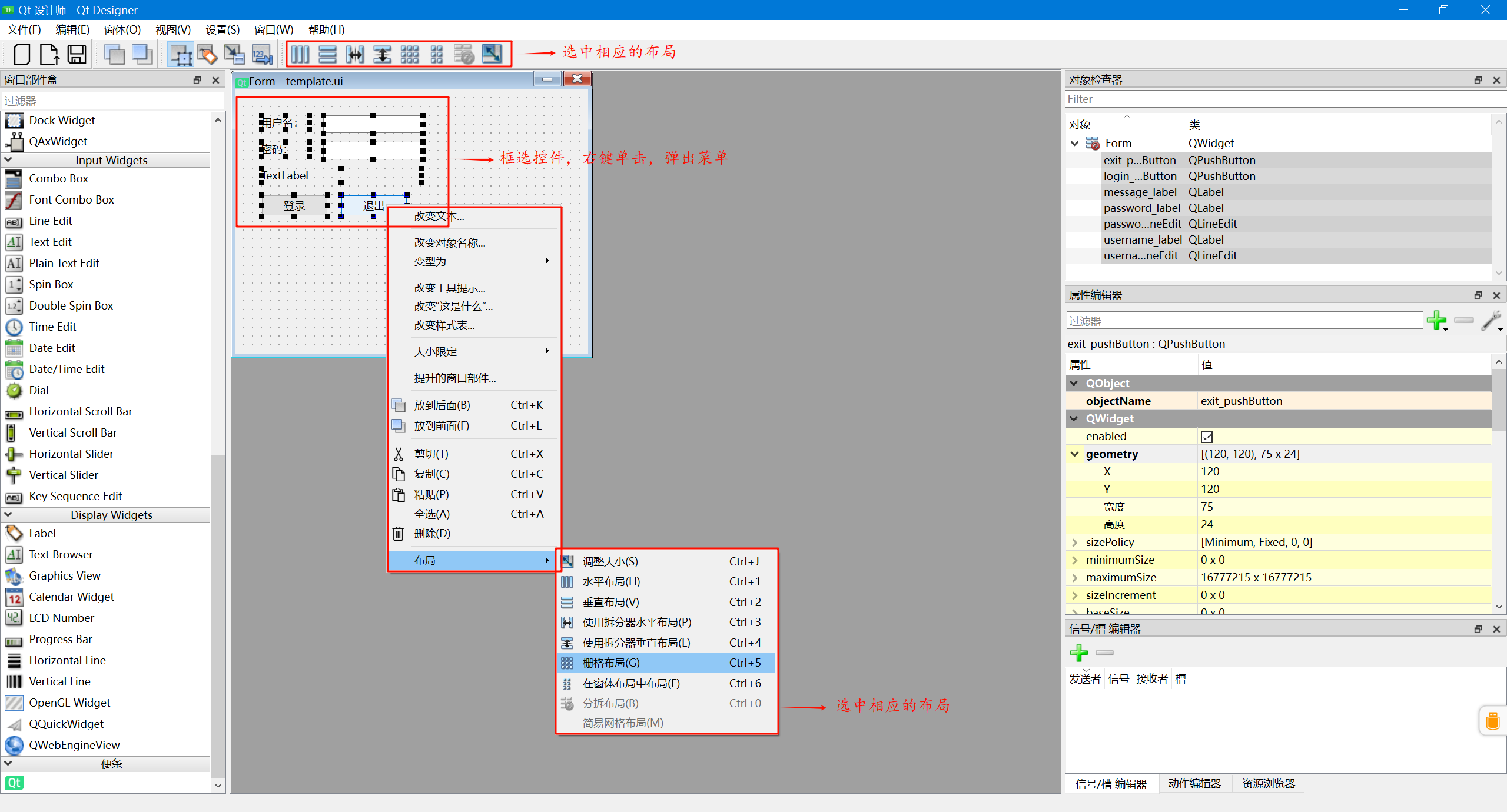1507x812 pixels.
Task: Choose 栅格布局(G) from layout submenu
Action: [610, 663]
